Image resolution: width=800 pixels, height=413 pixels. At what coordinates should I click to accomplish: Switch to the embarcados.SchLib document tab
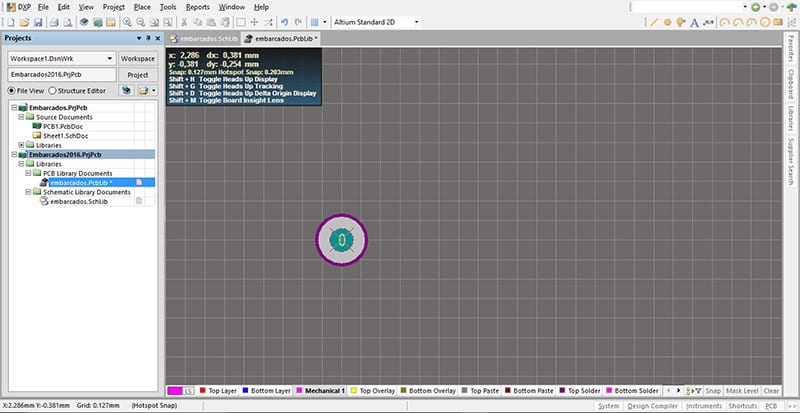(x=206, y=38)
